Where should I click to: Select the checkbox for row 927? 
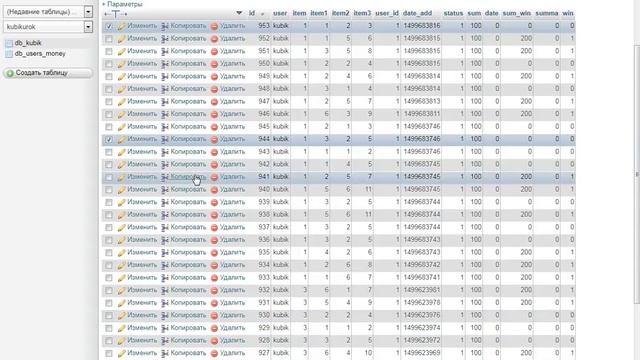(x=109, y=353)
